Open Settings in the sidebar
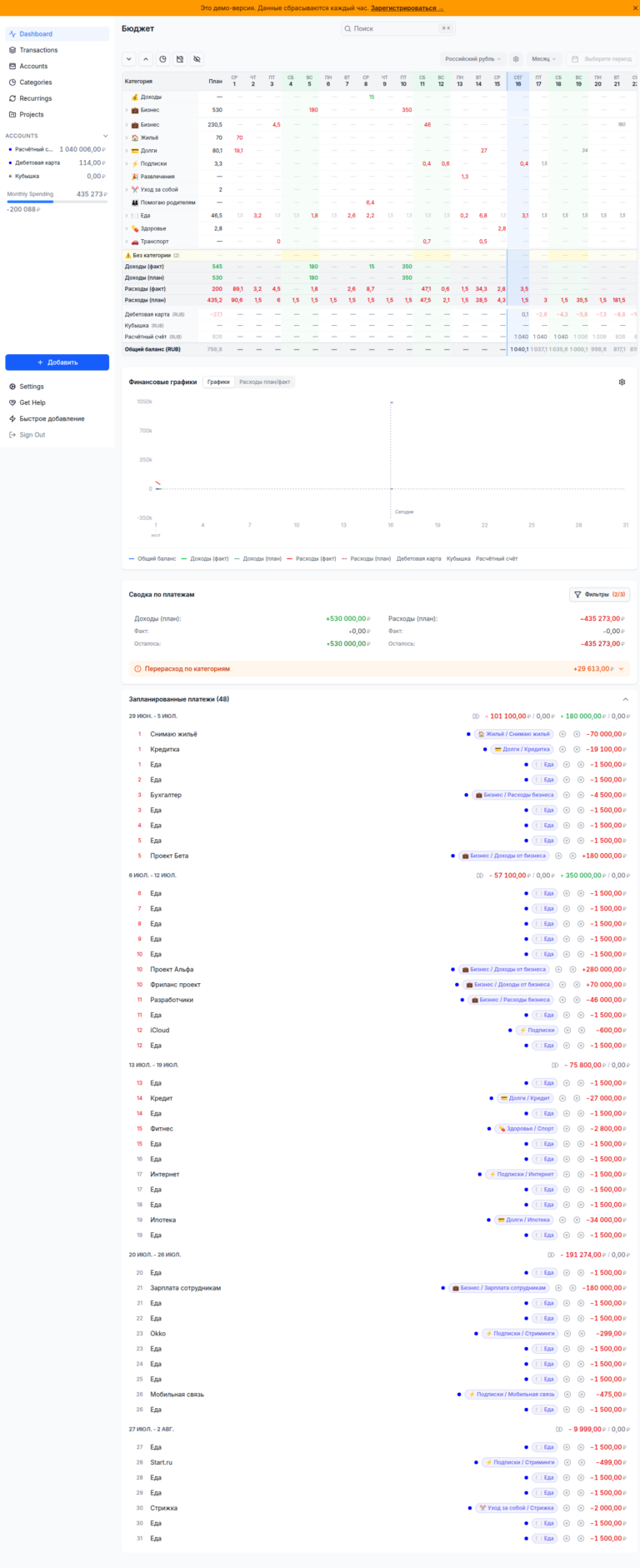640x1568 pixels. coord(57,387)
